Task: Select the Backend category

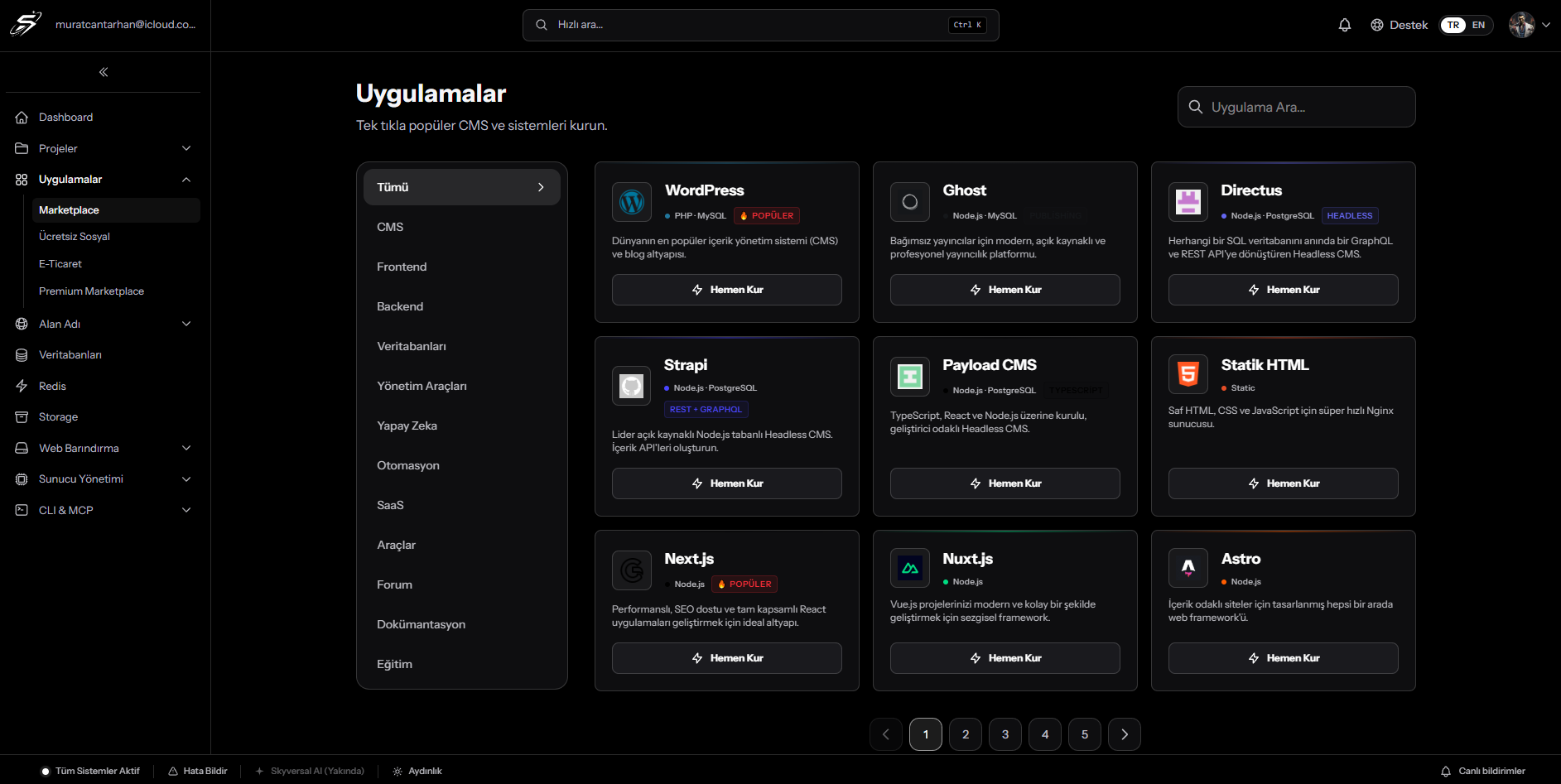Action: (x=462, y=306)
